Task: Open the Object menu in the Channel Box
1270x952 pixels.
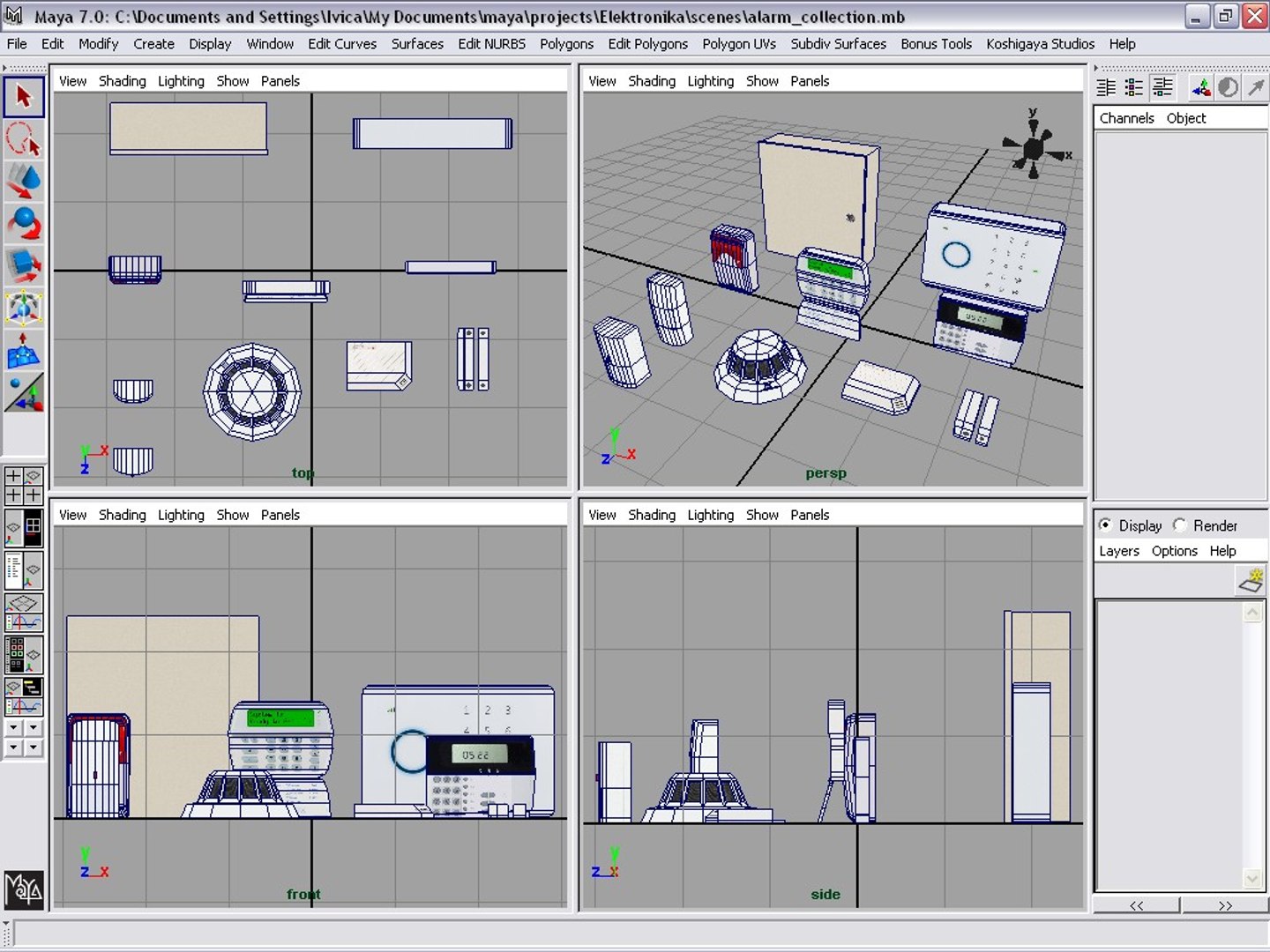Action: coord(1185,118)
